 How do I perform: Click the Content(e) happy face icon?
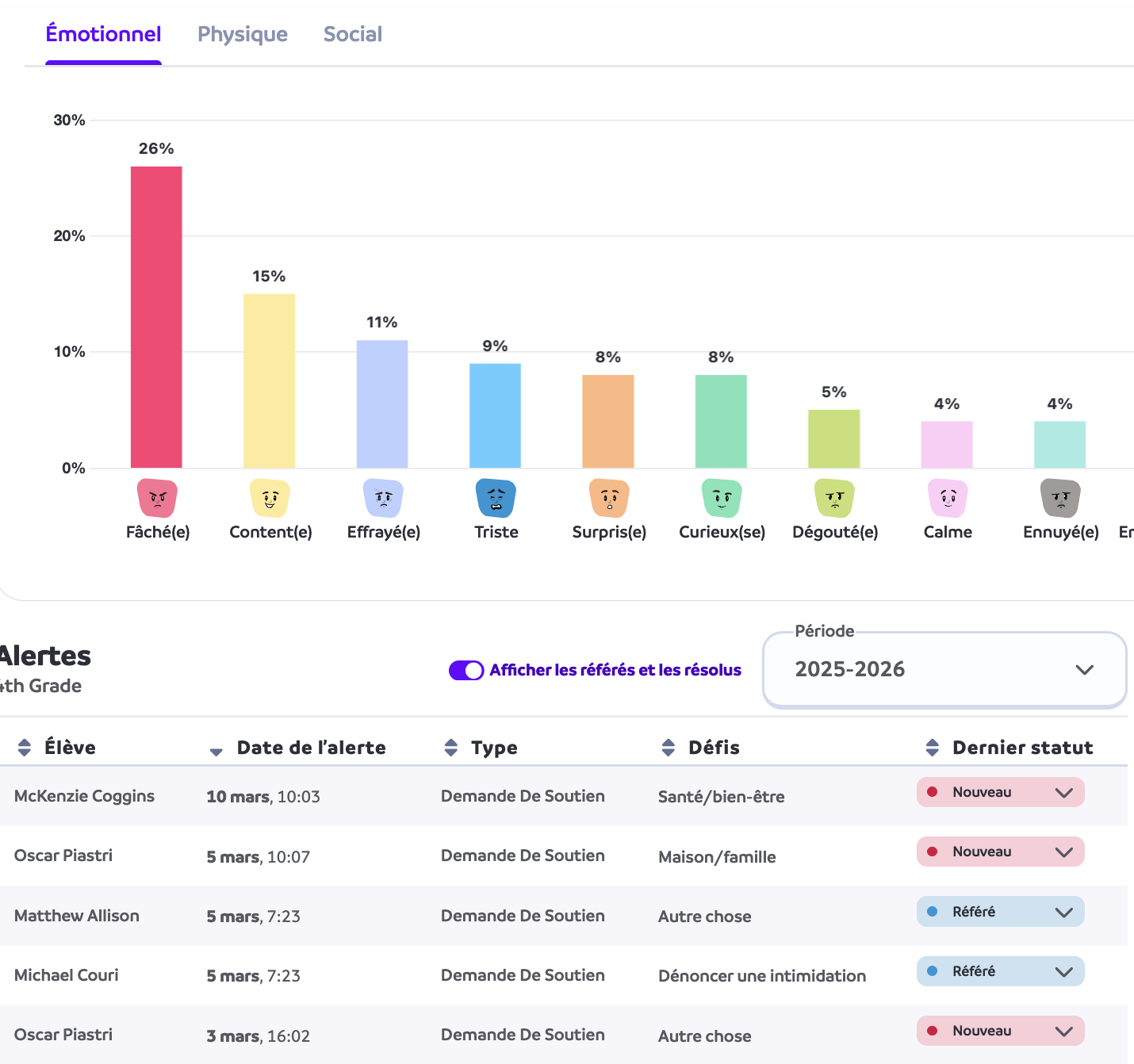[270, 498]
